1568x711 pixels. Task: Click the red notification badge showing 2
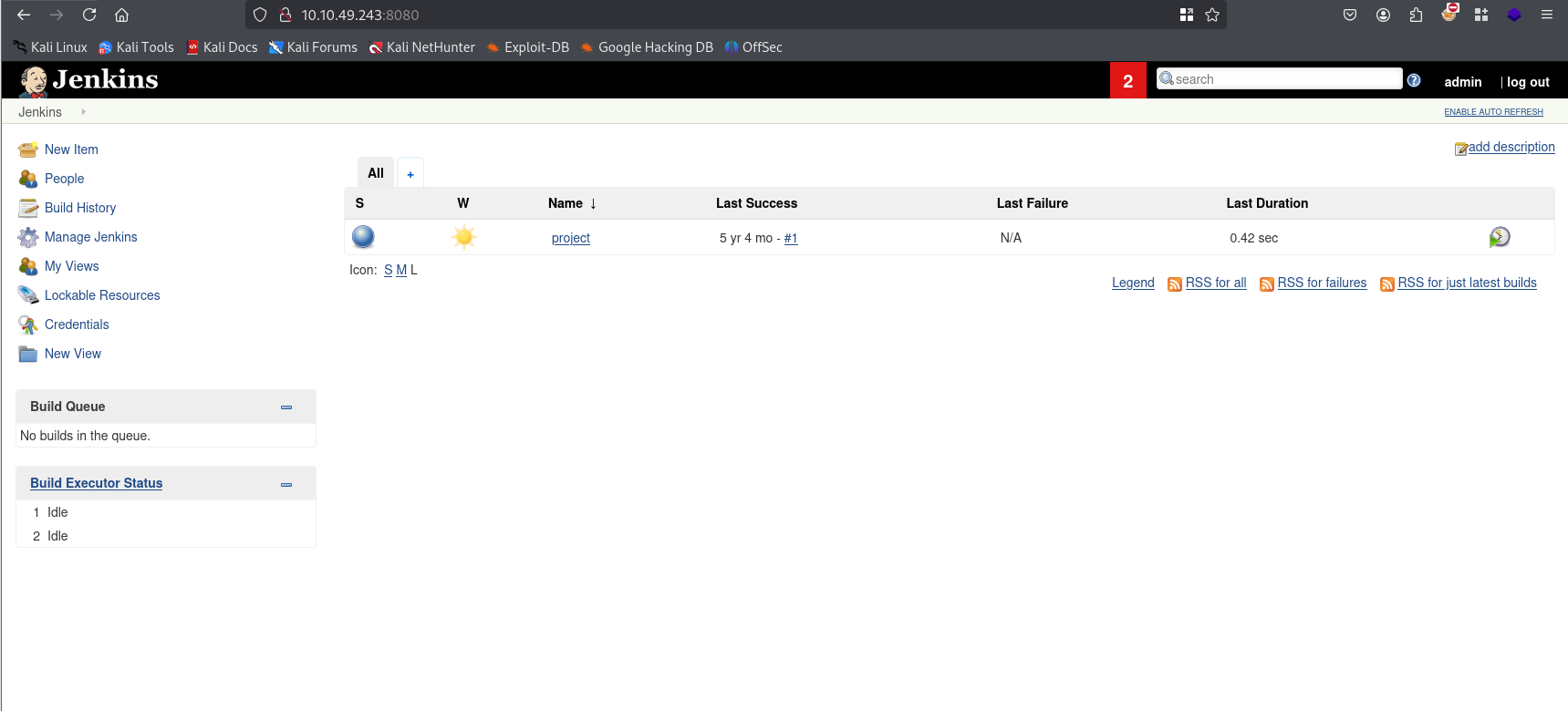(1128, 81)
